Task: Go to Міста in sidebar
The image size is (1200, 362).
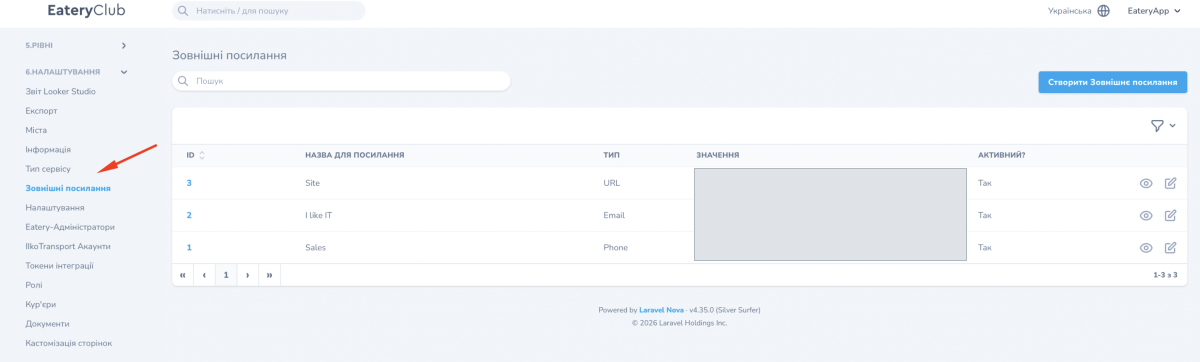Action: 36,130
